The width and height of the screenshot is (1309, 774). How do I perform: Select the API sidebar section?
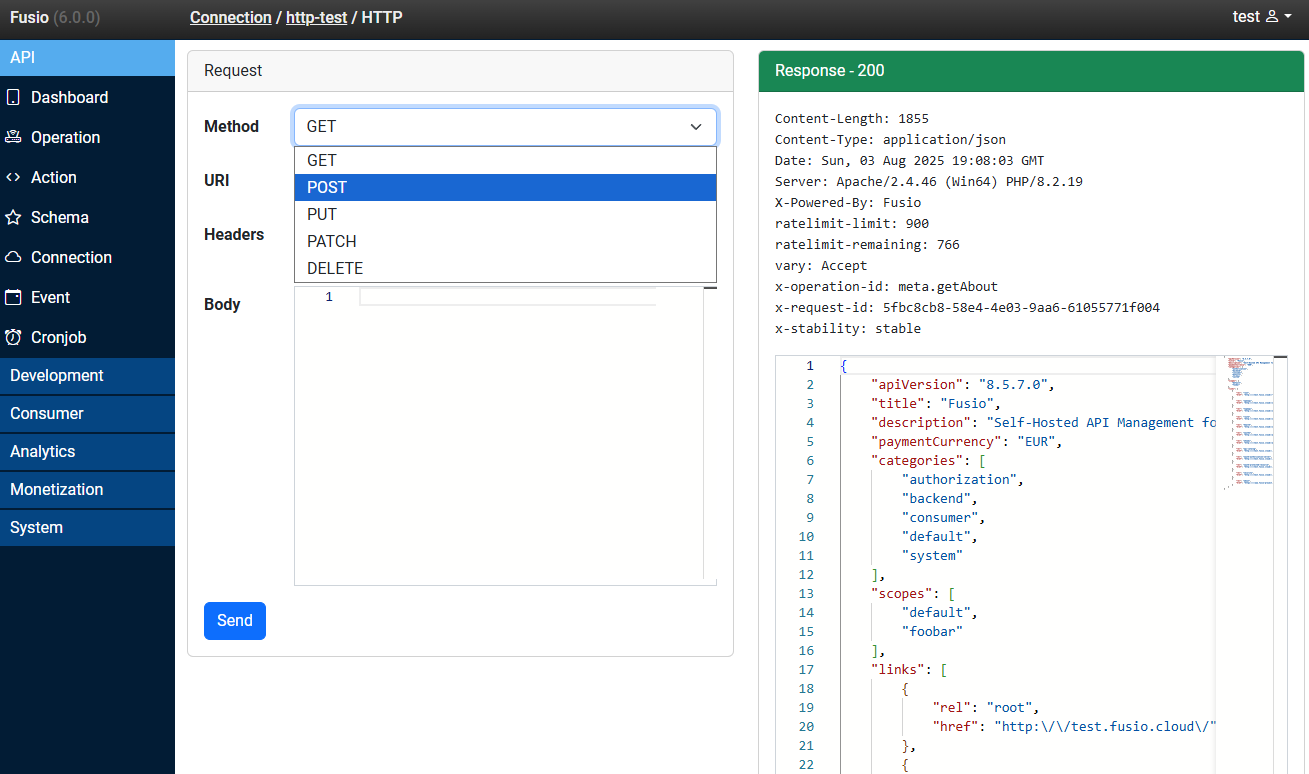tap(87, 58)
